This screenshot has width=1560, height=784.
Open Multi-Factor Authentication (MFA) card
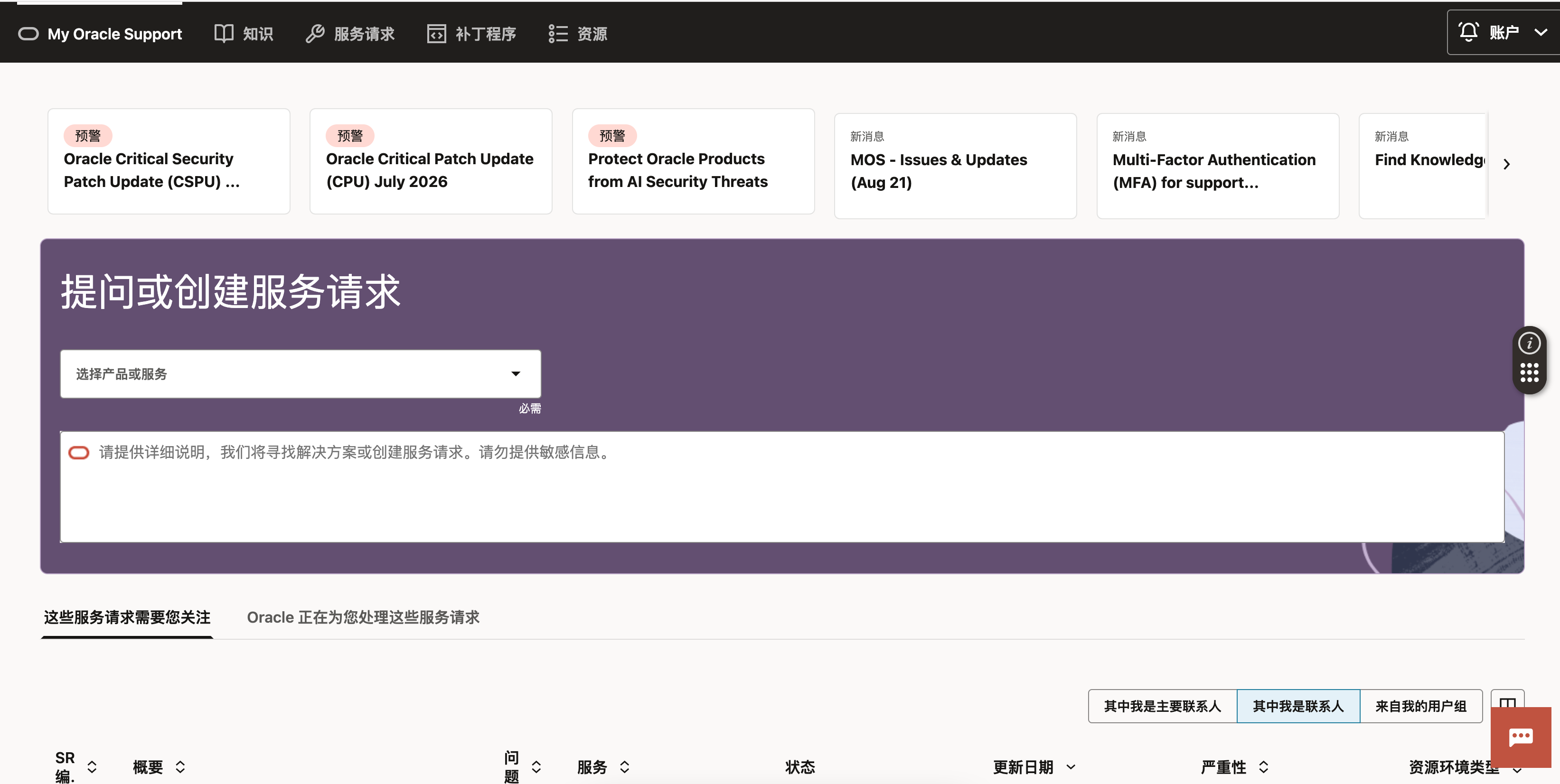pos(1218,166)
